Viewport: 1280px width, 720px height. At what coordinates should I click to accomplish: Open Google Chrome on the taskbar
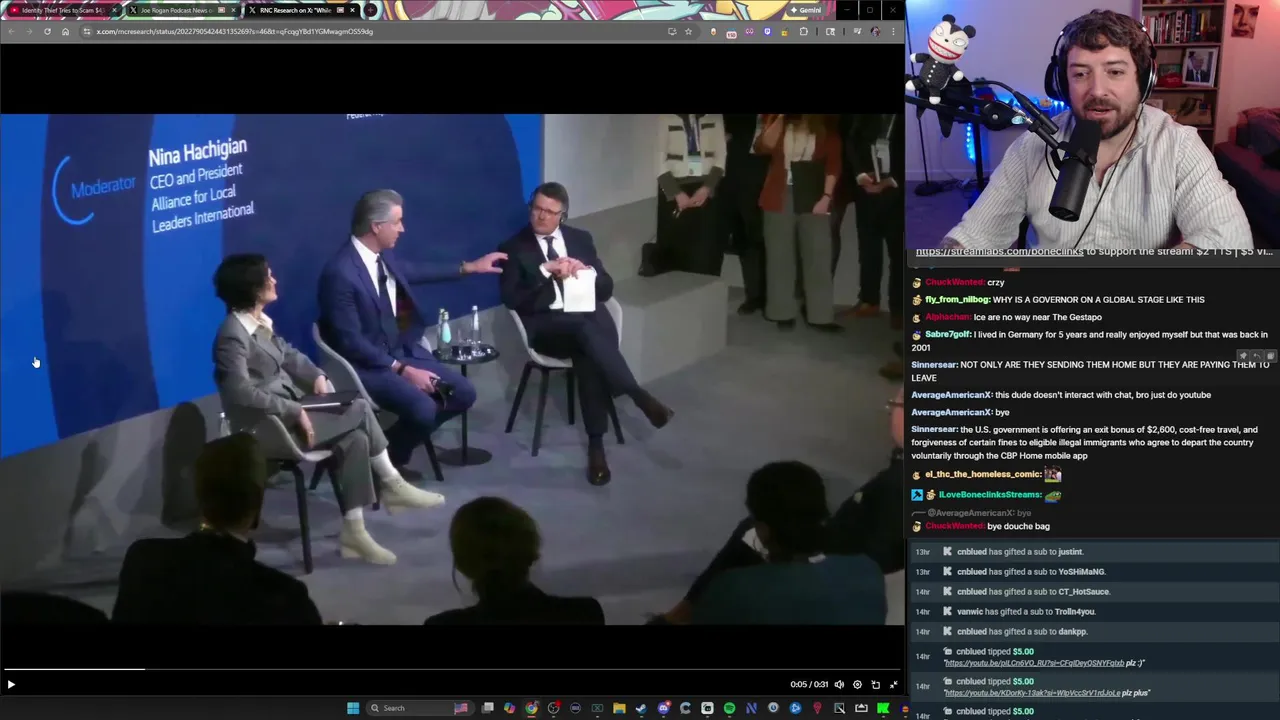(531, 708)
